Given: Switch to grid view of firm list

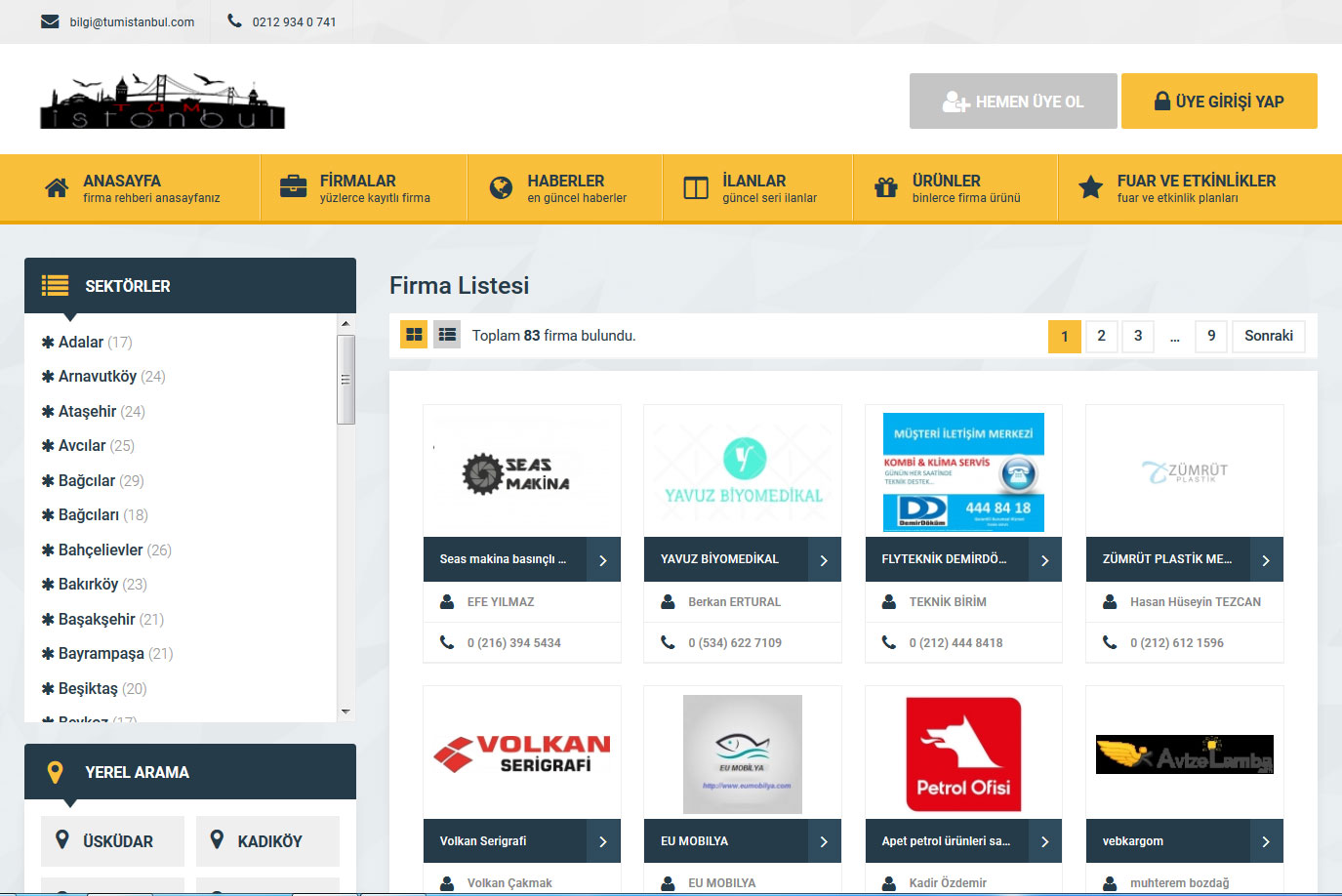Looking at the screenshot, I should 414,335.
